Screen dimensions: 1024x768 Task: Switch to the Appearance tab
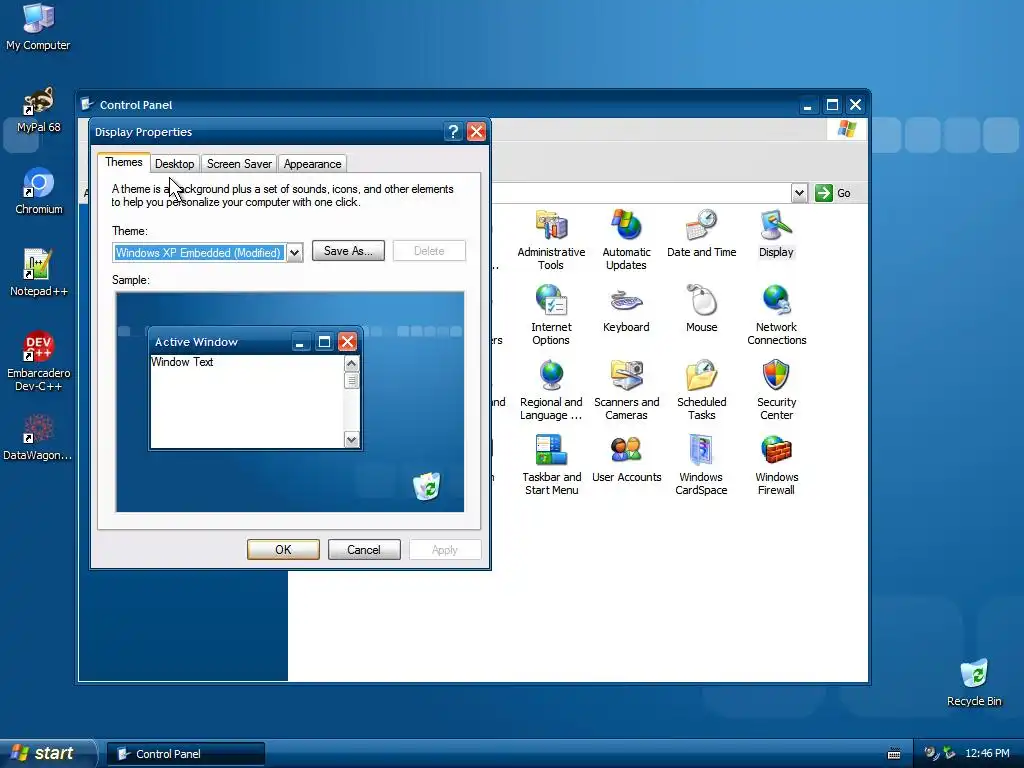coord(312,164)
